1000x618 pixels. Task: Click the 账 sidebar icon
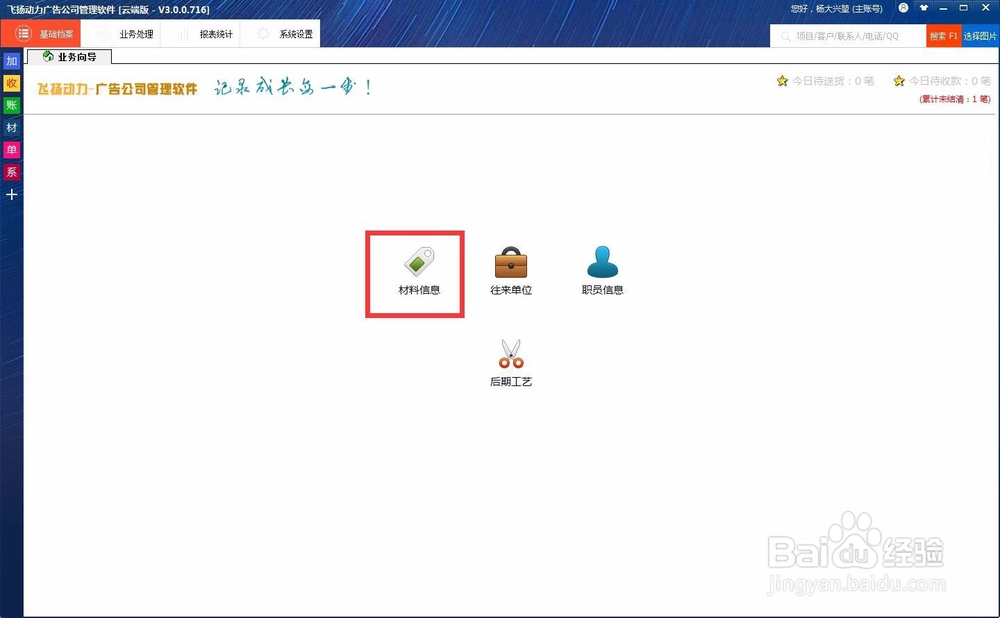pyautogui.click(x=11, y=105)
